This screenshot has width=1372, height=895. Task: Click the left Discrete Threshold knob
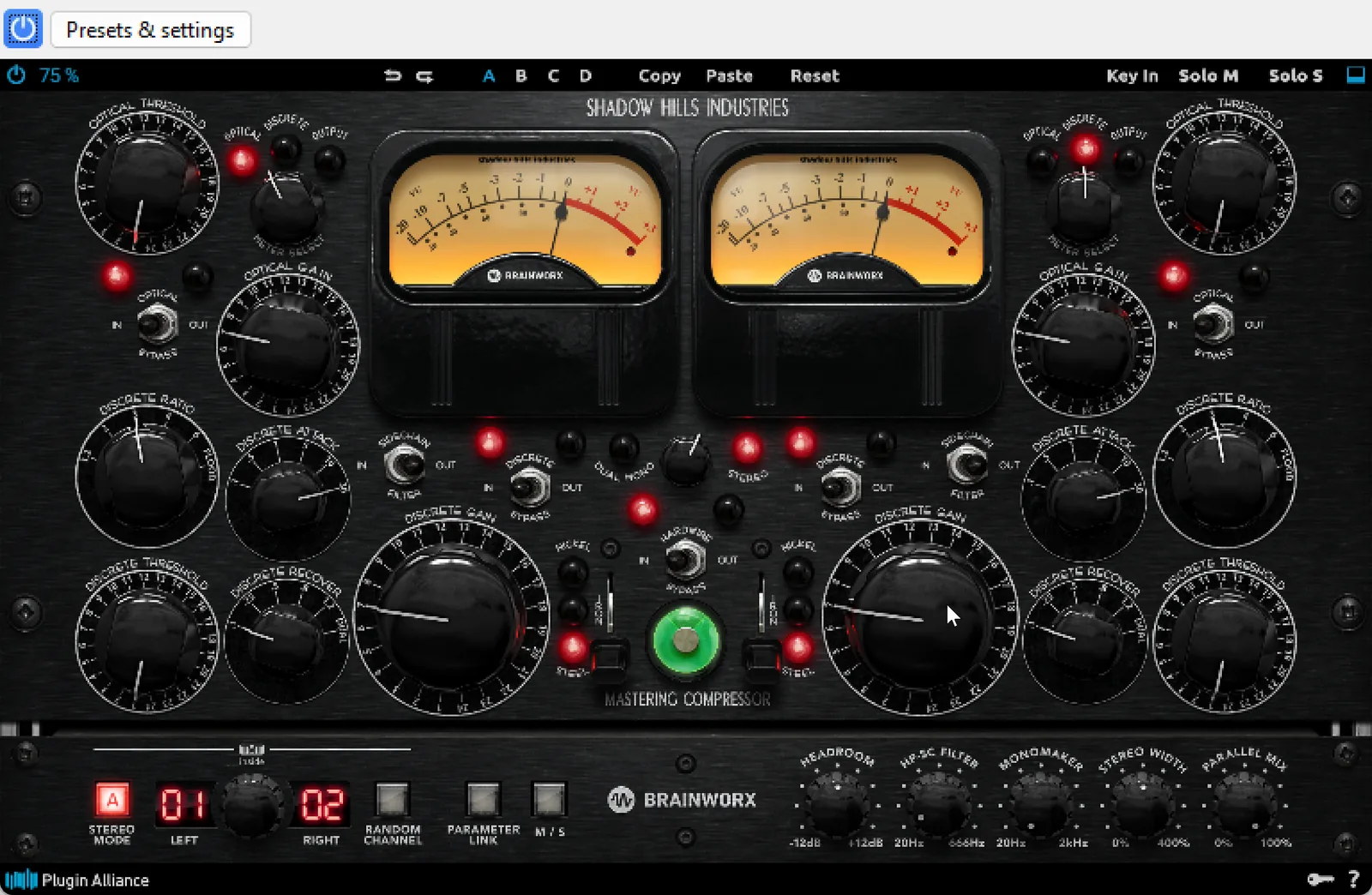(147, 641)
